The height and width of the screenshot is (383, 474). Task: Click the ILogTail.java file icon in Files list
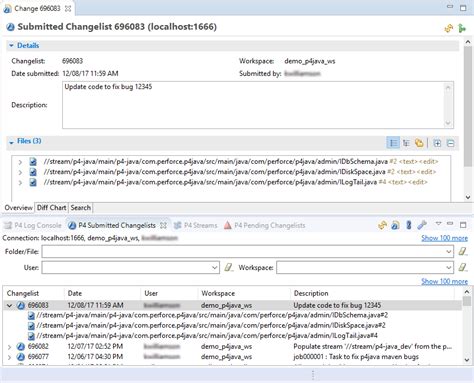click(33, 182)
